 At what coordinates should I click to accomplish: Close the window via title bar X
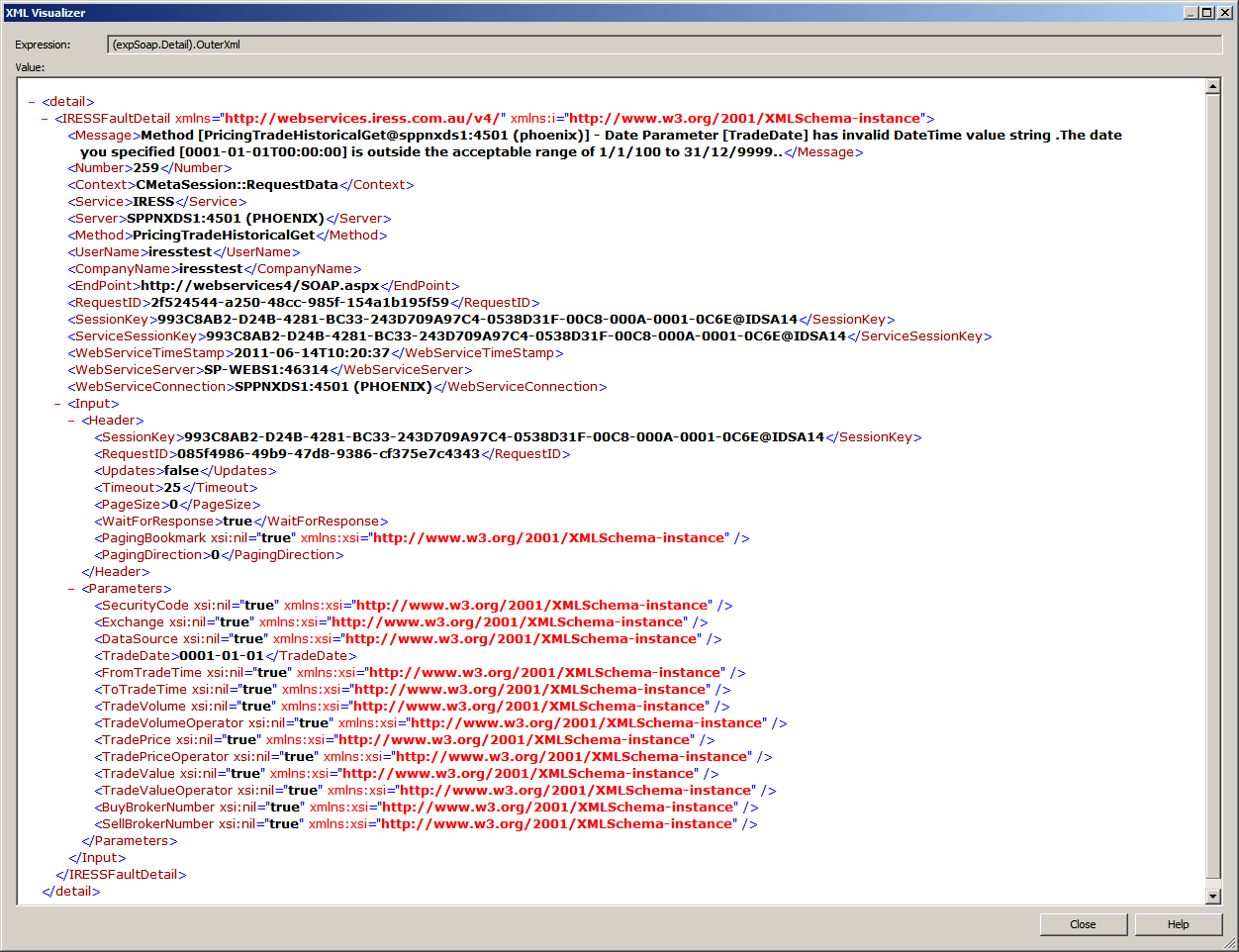tap(1224, 12)
